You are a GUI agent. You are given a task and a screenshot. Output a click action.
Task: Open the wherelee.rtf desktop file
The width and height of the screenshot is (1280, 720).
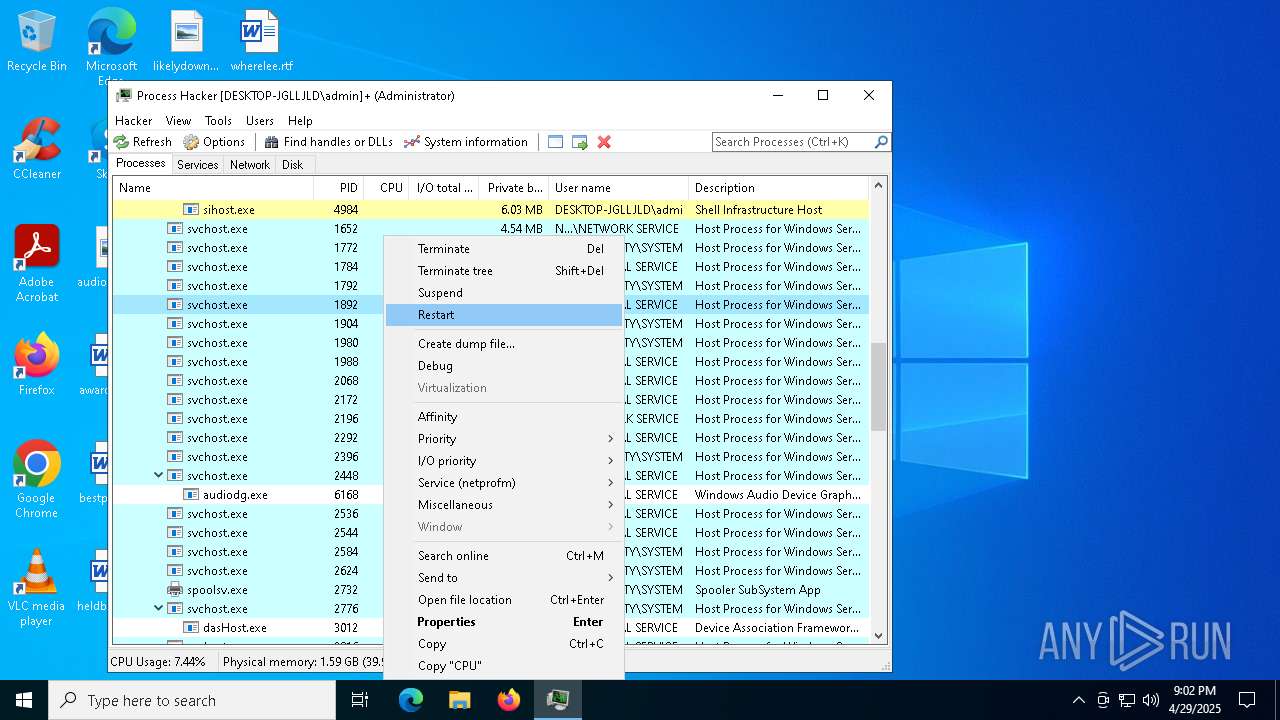pos(261,42)
